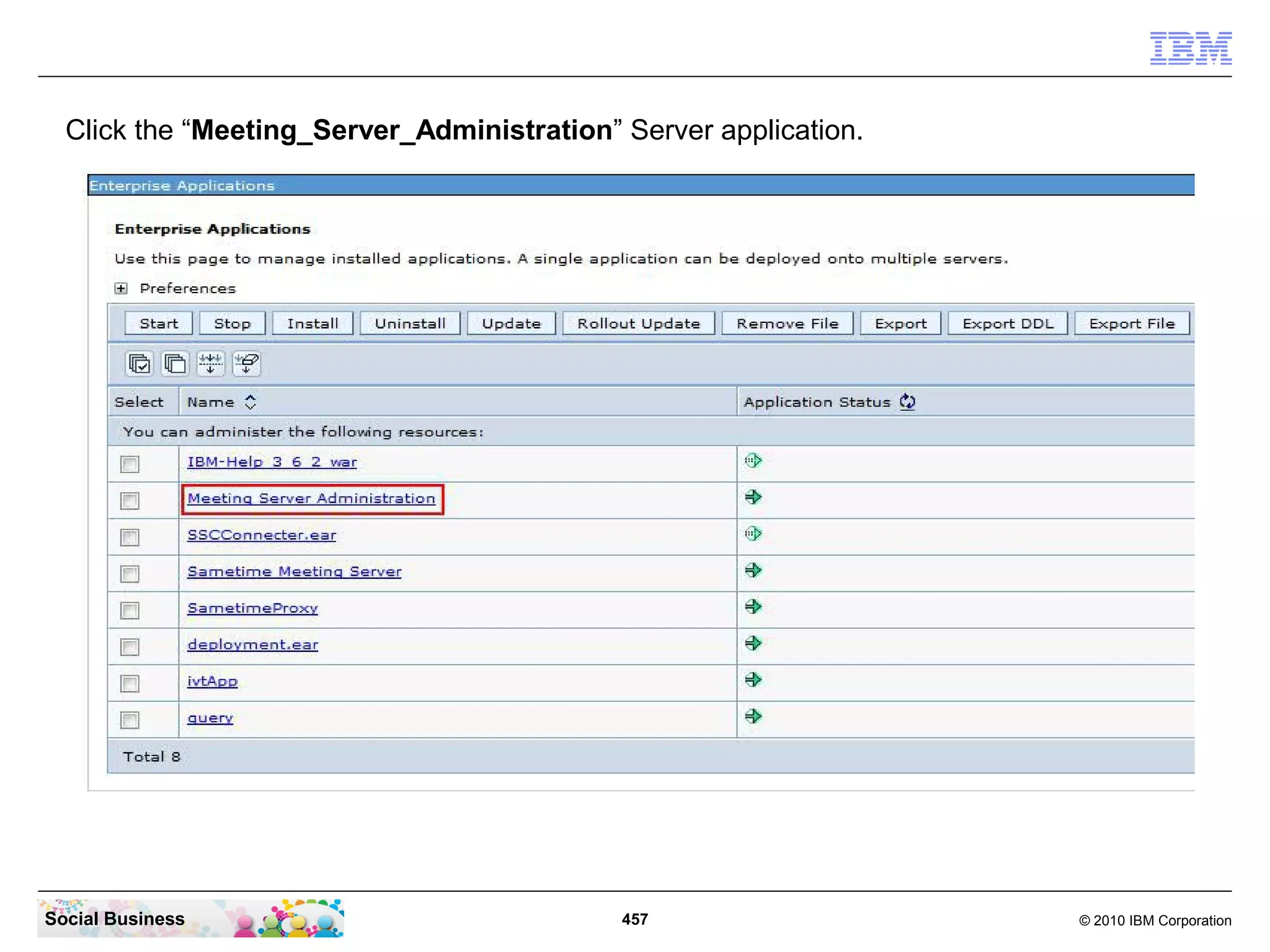Image resolution: width=1270 pixels, height=952 pixels.
Task: Click the Uninstall button
Action: pos(410,324)
